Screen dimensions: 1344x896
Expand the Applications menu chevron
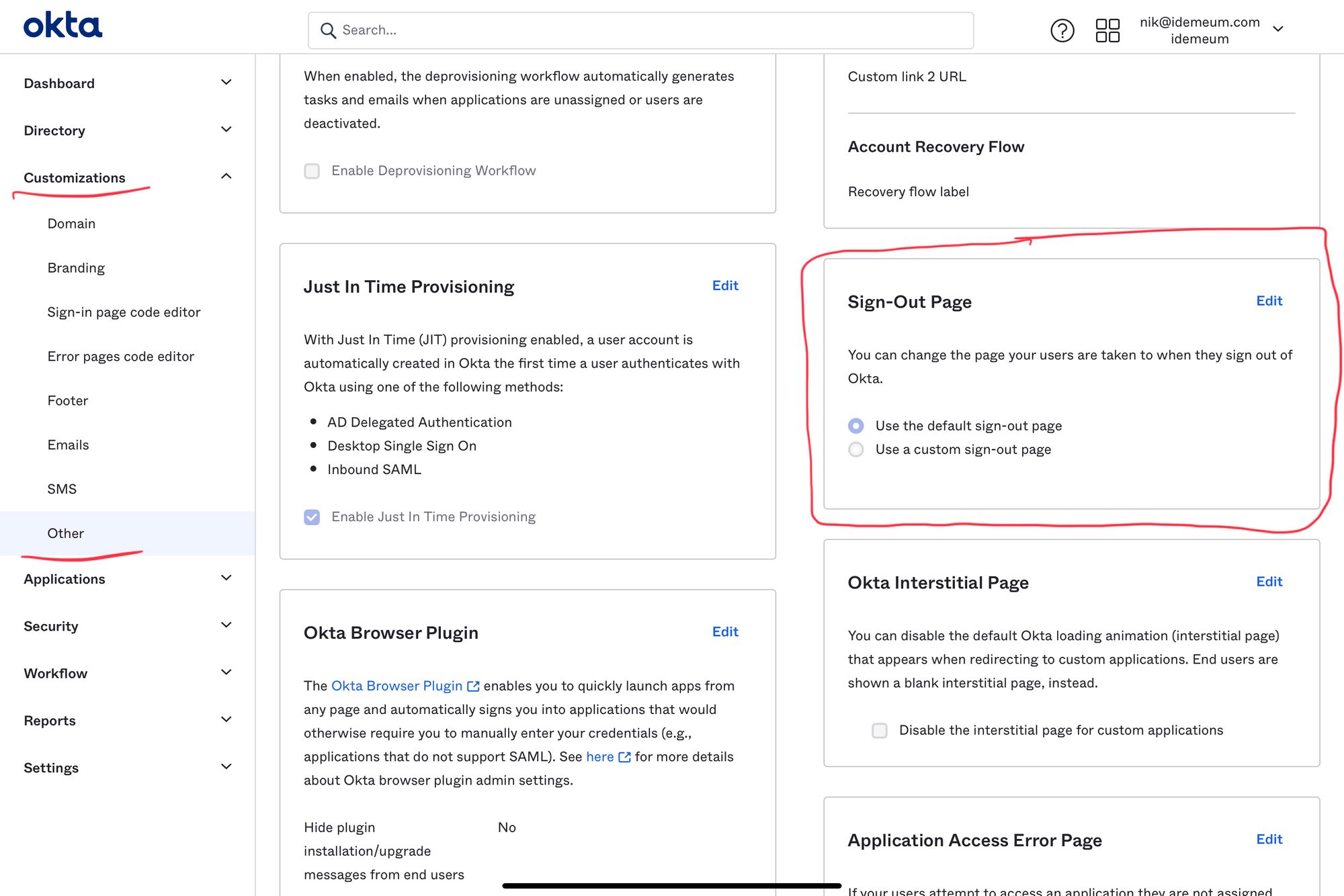click(226, 578)
